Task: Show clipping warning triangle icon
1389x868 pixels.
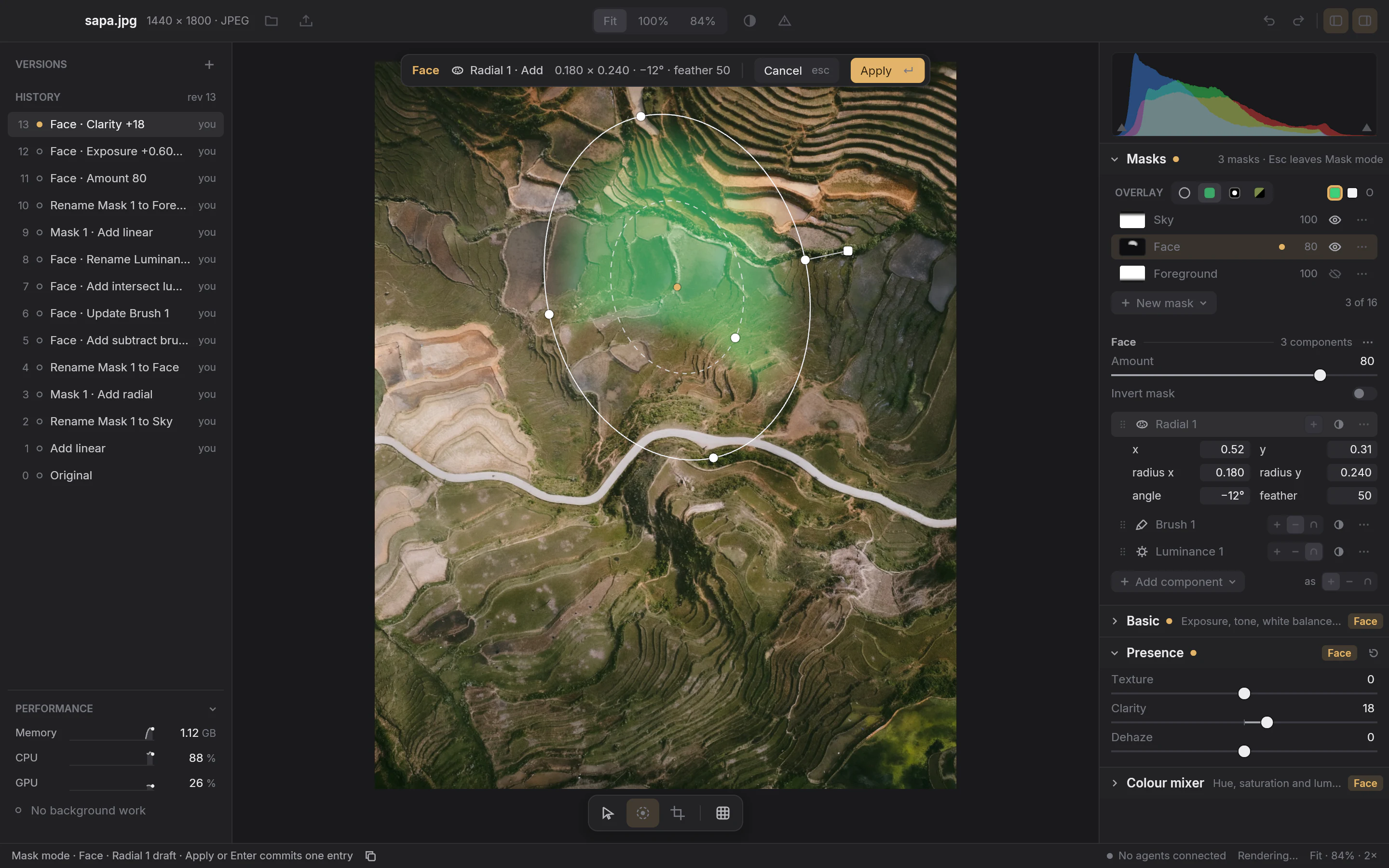Action: point(785,21)
